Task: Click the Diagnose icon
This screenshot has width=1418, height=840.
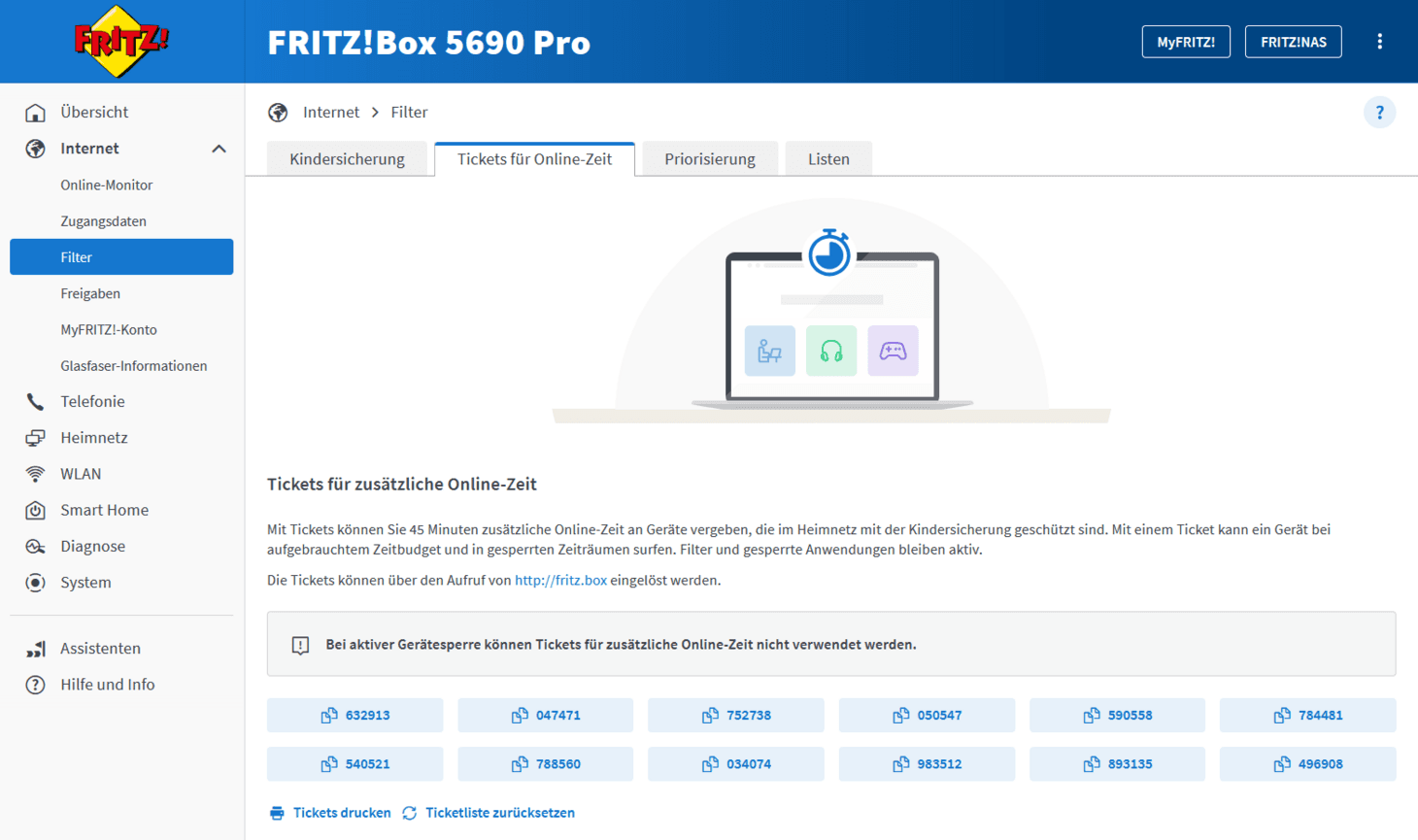Action: tap(35, 546)
